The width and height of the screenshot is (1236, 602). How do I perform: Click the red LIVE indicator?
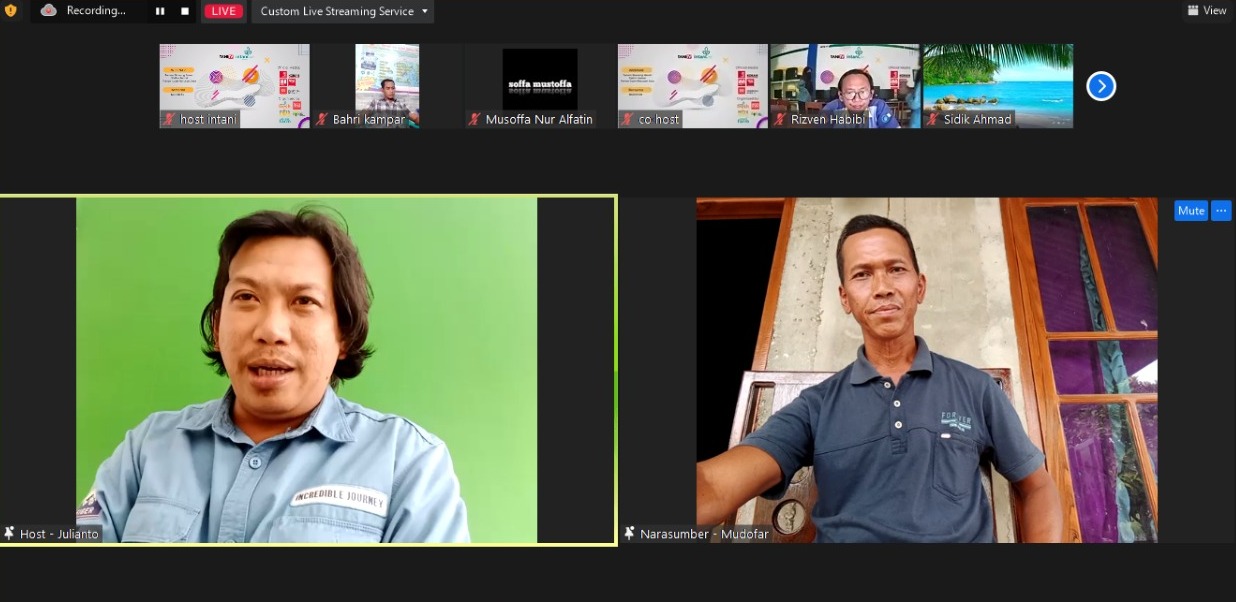click(x=224, y=11)
